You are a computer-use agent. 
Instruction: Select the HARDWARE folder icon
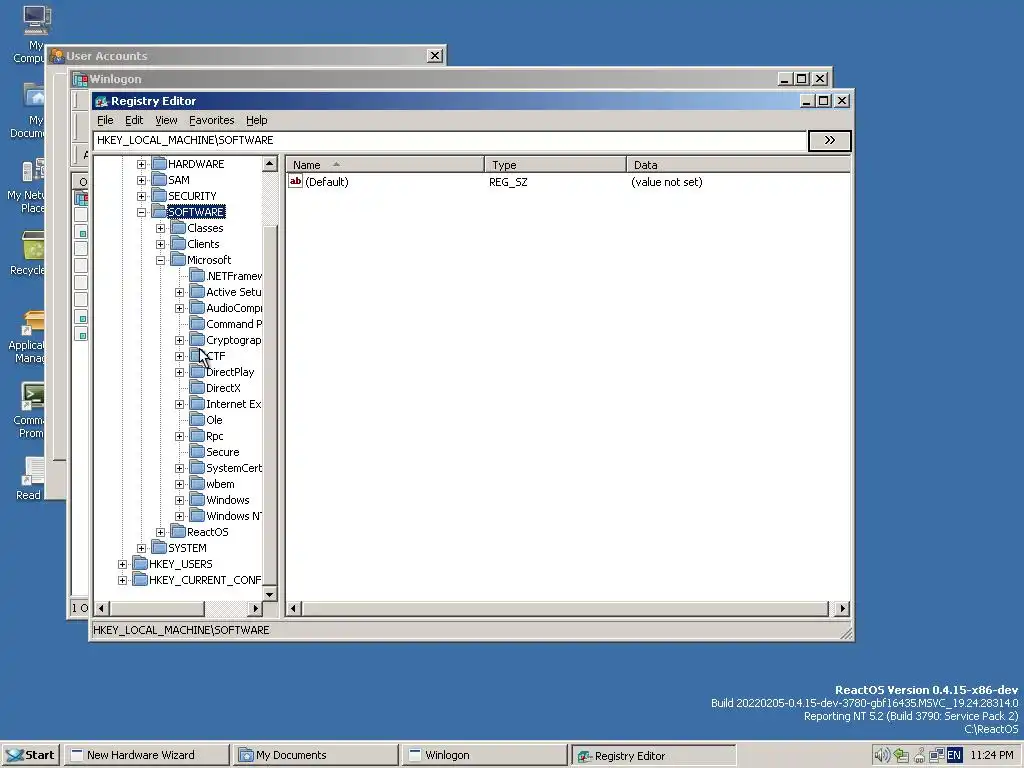coord(159,163)
